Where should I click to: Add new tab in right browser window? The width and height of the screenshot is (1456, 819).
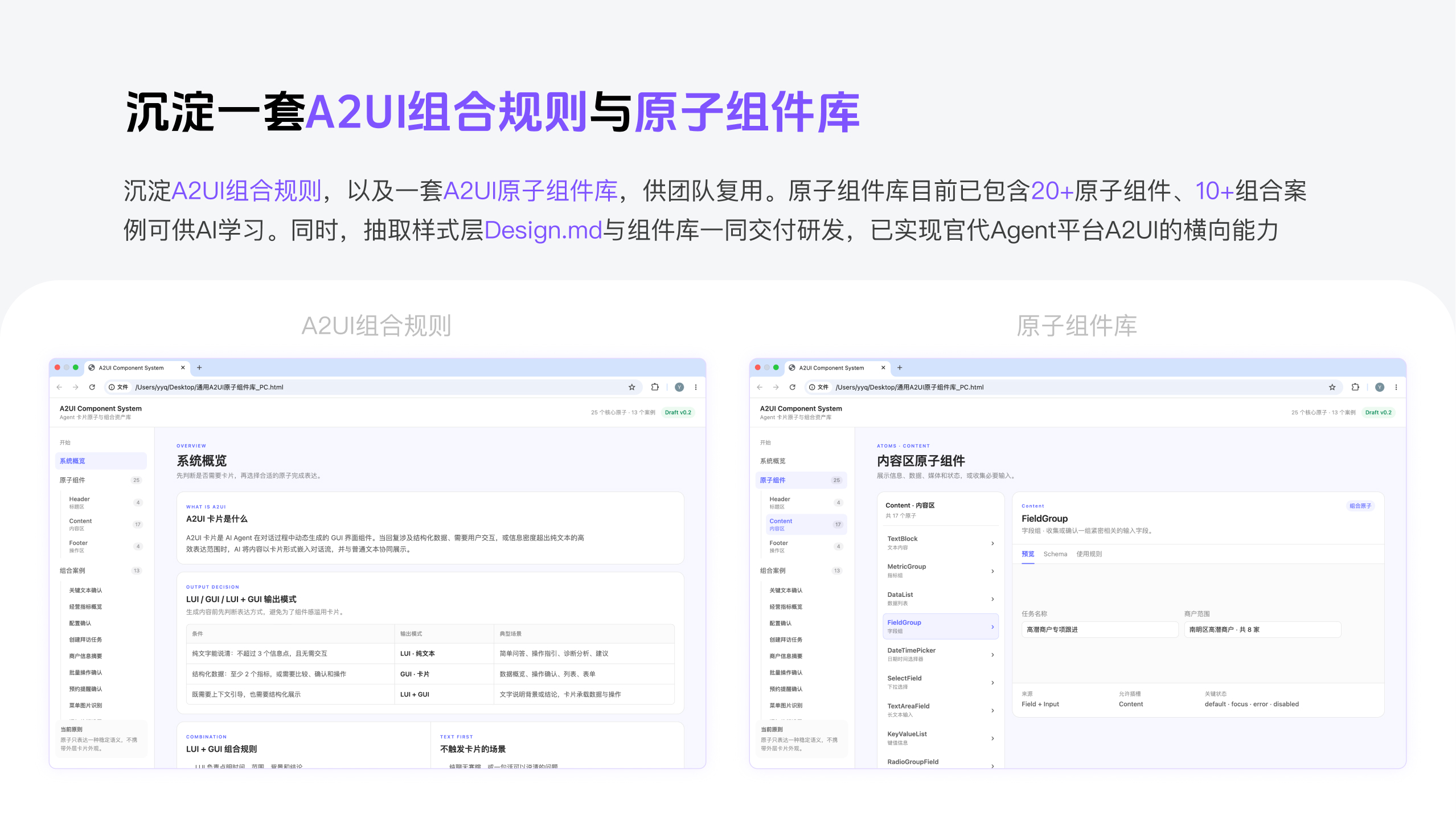click(x=900, y=368)
